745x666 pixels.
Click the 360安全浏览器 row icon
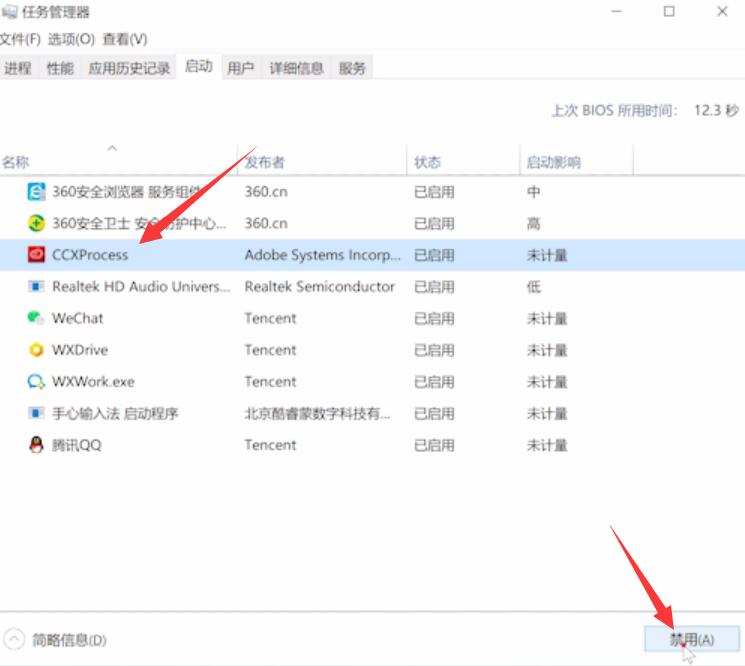36,192
